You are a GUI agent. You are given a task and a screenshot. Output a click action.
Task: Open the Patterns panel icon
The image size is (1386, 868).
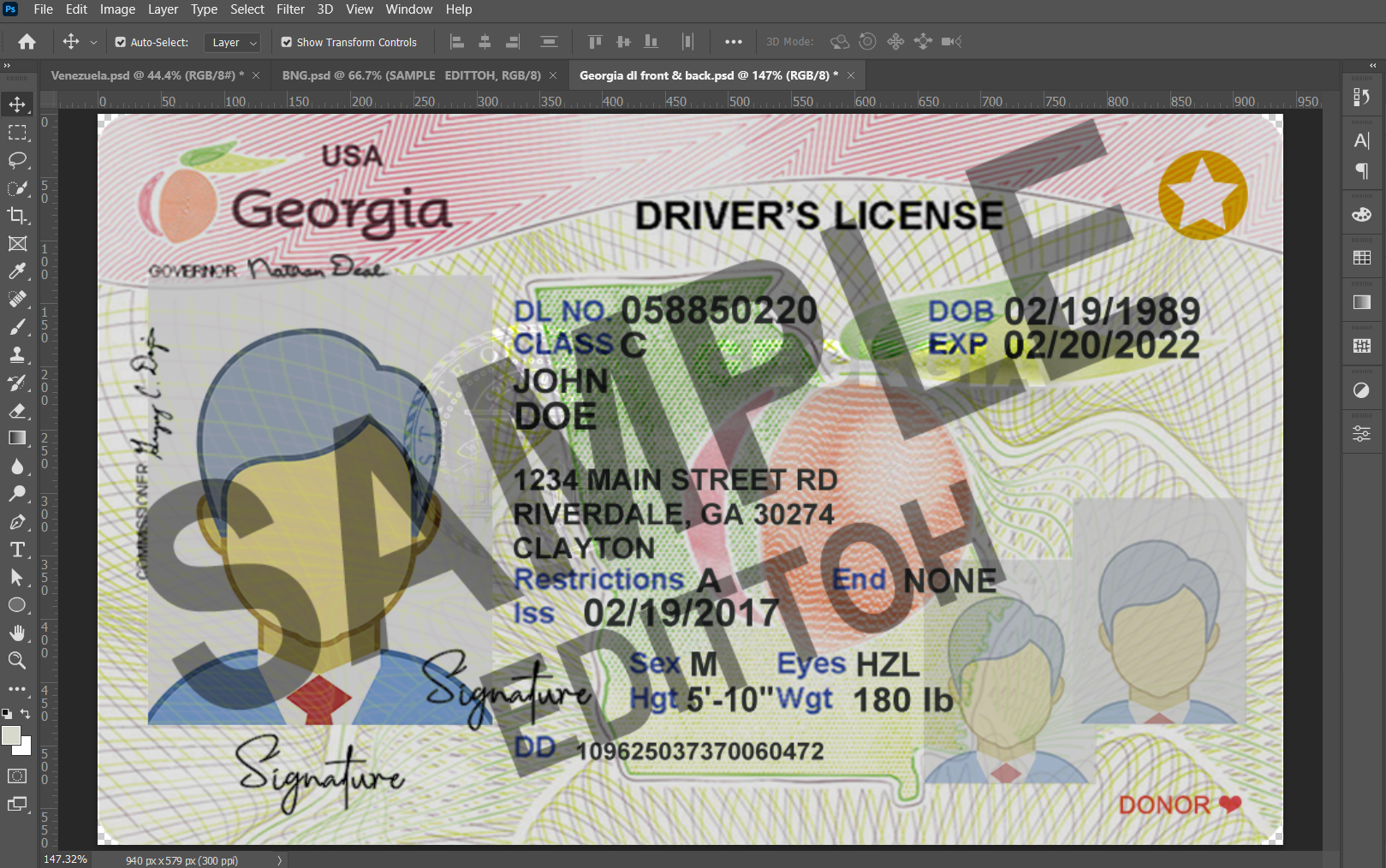point(1361,346)
